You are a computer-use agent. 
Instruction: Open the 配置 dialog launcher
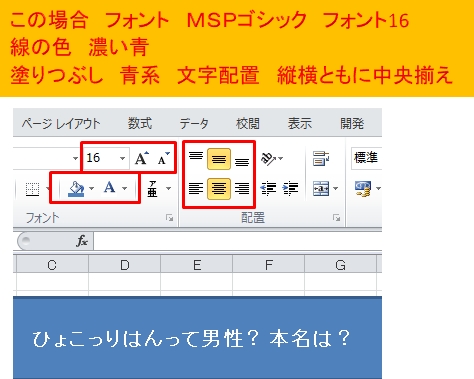tap(336, 218)
